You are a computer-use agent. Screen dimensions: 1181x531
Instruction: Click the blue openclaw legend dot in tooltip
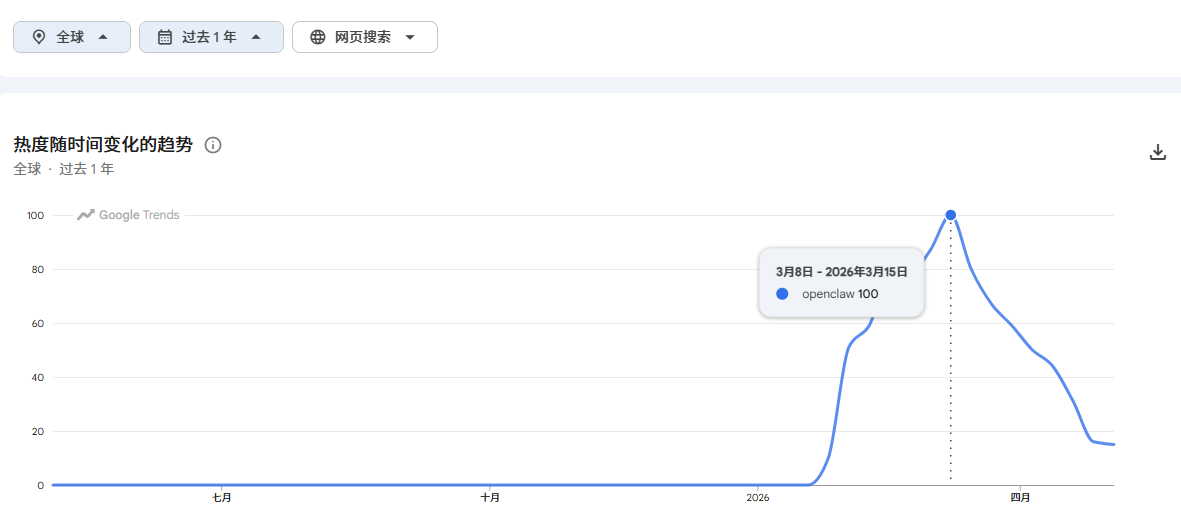pyautogui.click(x=782, y=294)
